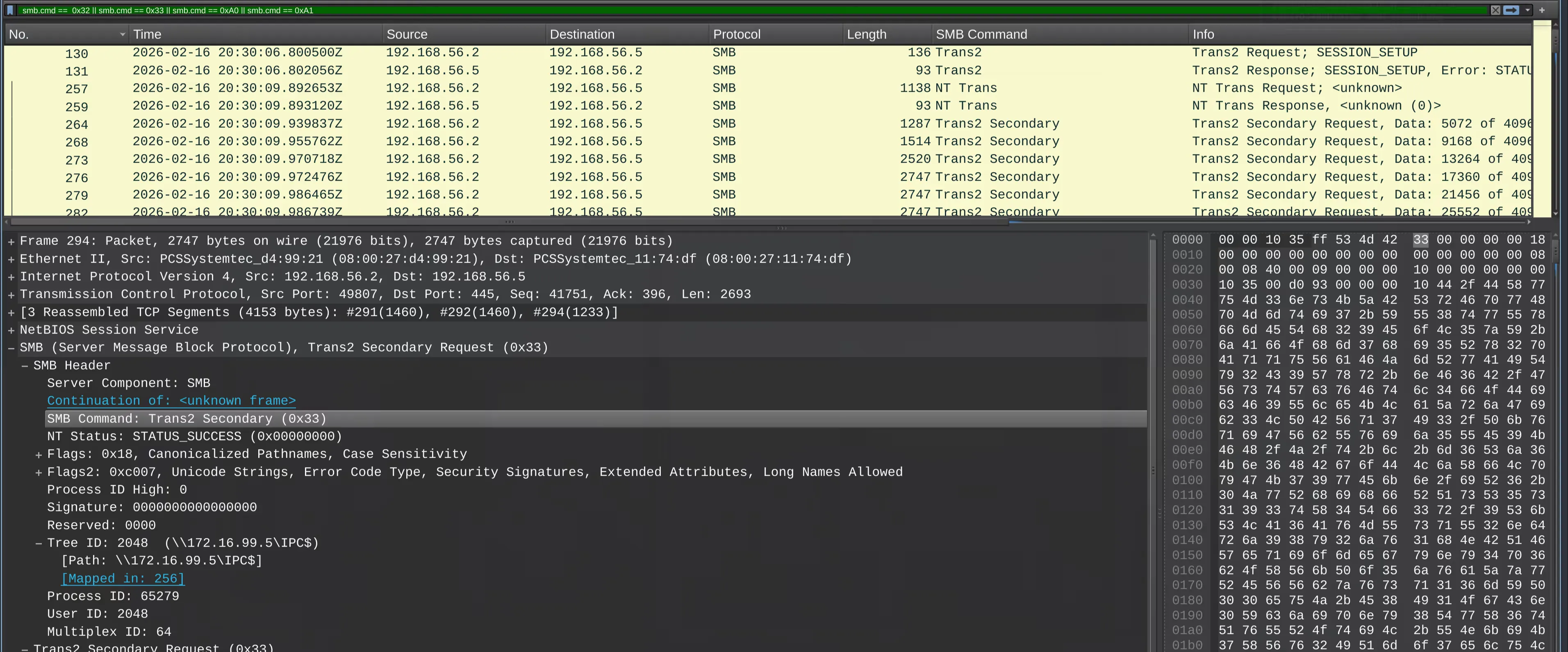Open the filter history dropdown arrow
The image size is (1568, 652).
1528,10
